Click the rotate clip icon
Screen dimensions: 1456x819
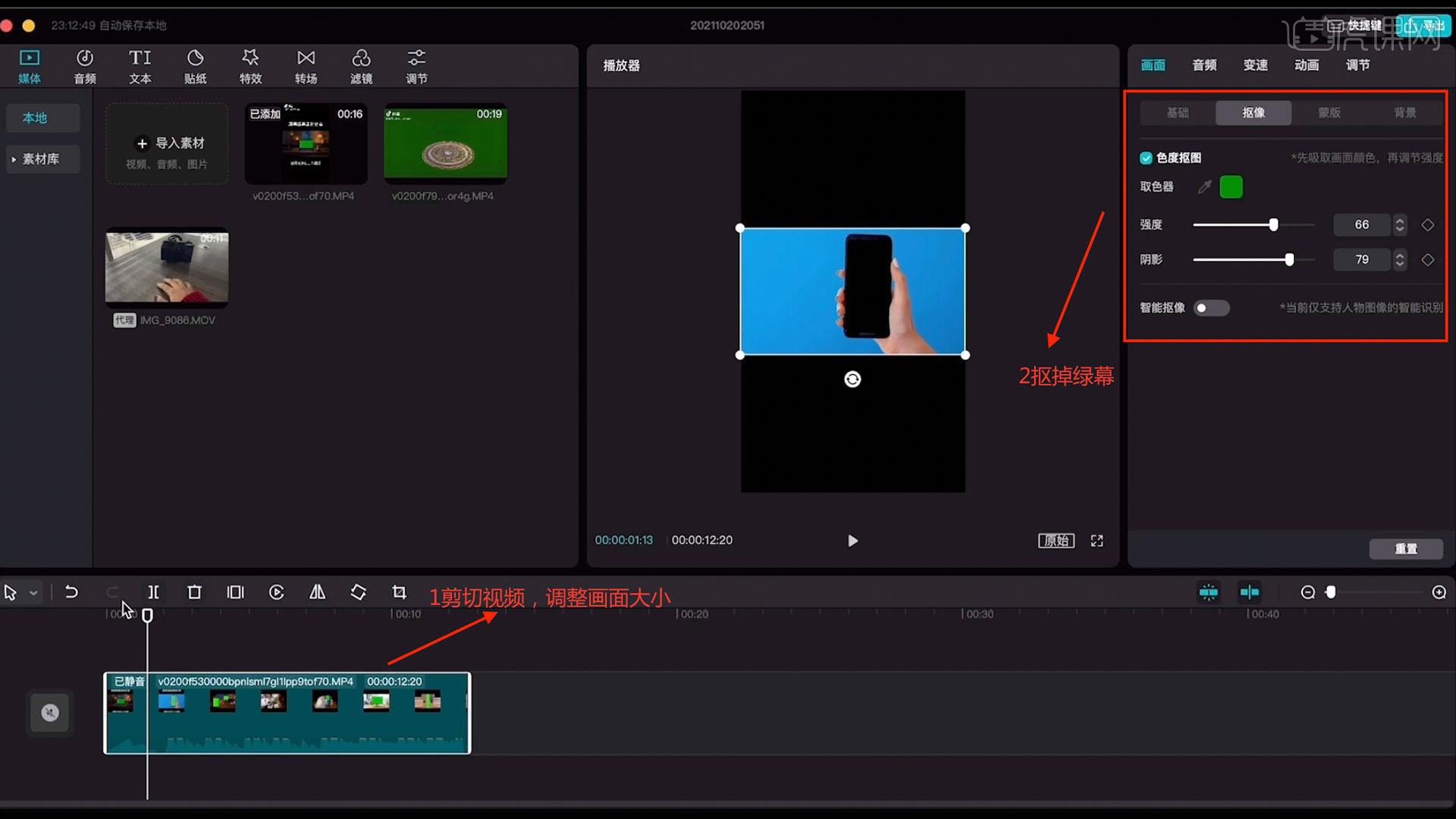[x=359, y=592]
